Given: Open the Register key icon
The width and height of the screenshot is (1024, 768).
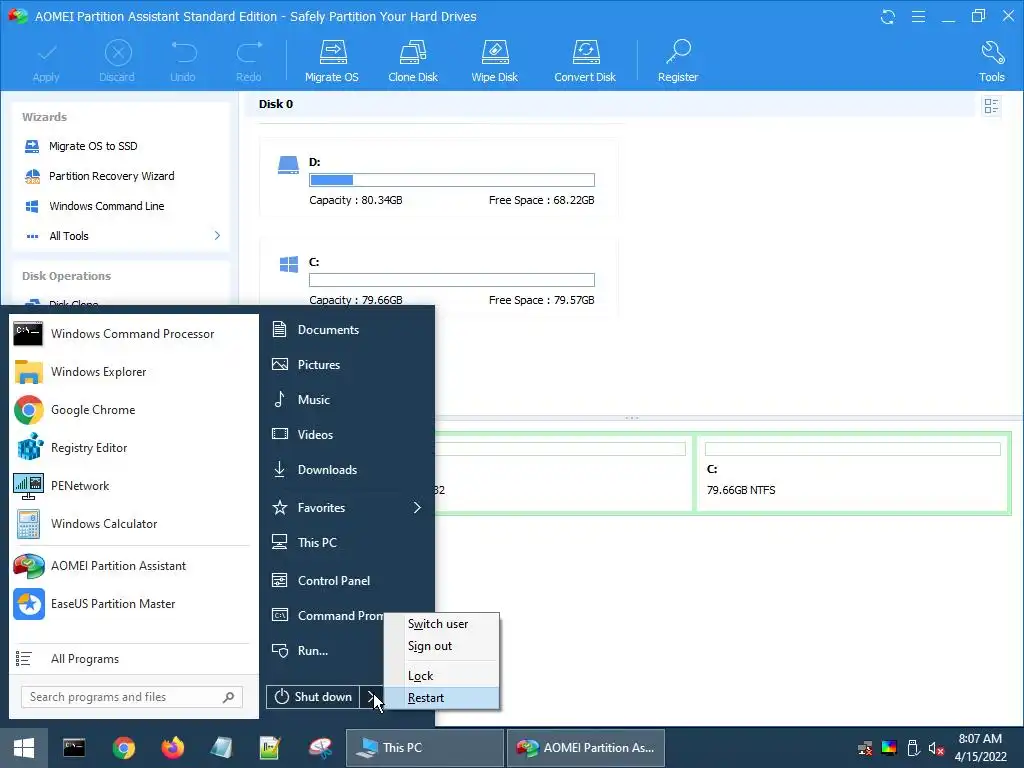Looking at the screenshot, I should 678,61.
